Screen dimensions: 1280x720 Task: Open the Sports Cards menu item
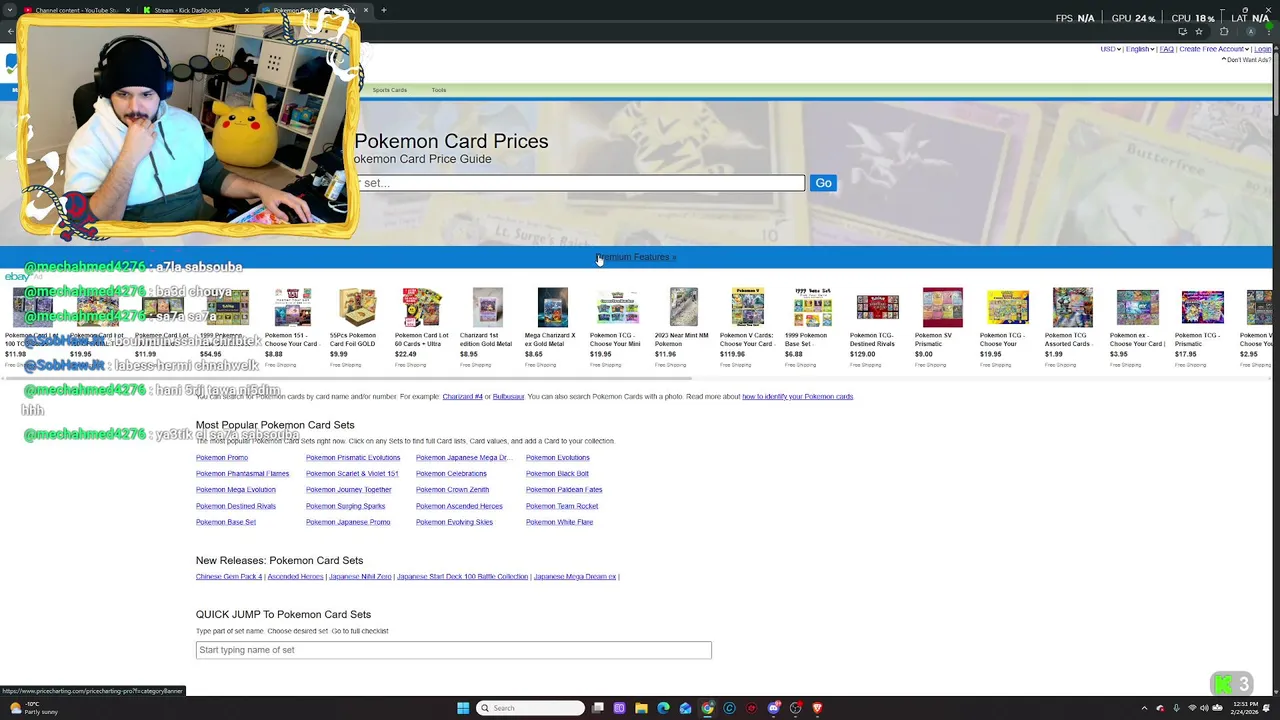[390, 90]
